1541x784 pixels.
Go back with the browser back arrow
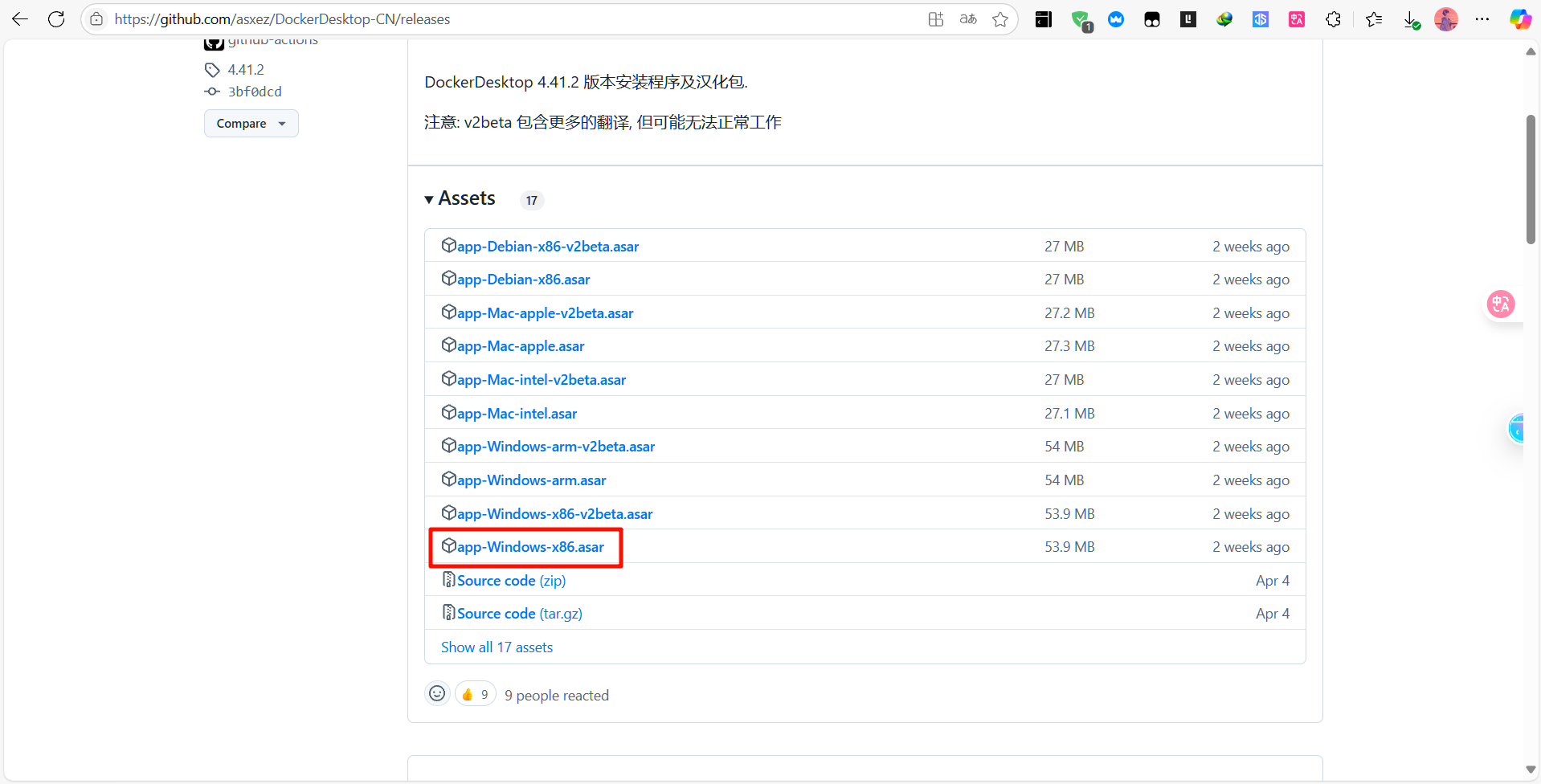[20, 19]
